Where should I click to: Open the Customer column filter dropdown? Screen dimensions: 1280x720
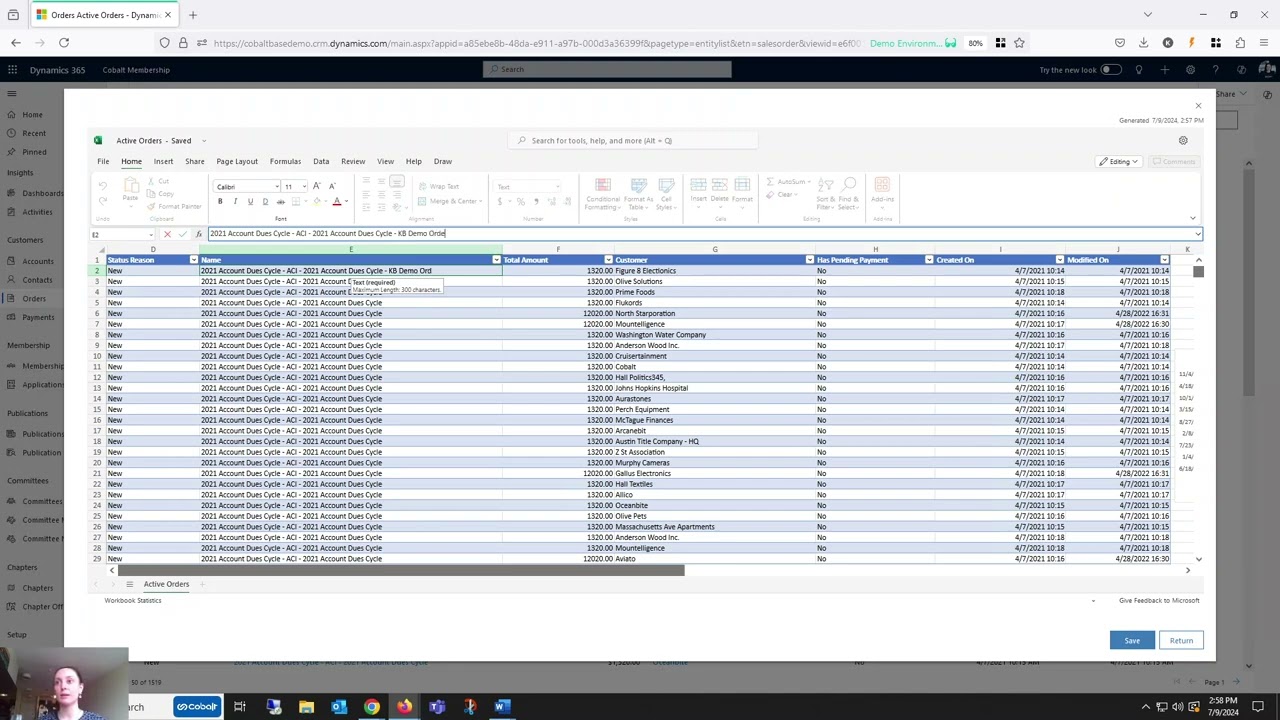coord(809,260)
